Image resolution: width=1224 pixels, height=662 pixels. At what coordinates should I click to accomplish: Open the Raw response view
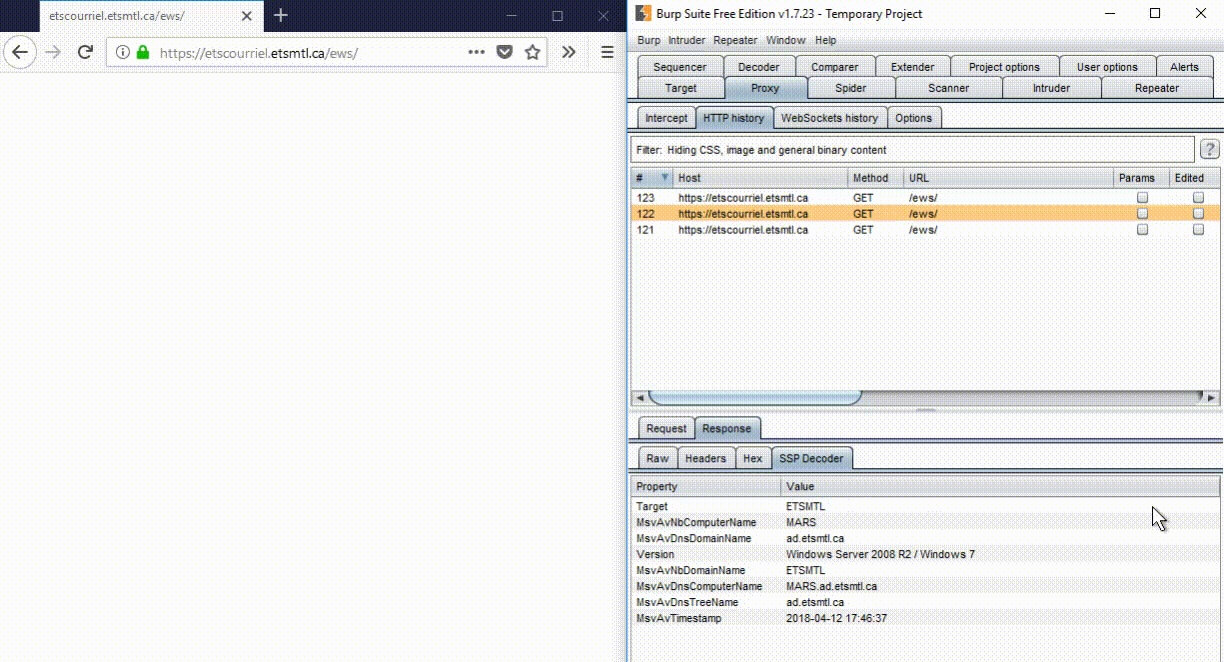point(657,458)
